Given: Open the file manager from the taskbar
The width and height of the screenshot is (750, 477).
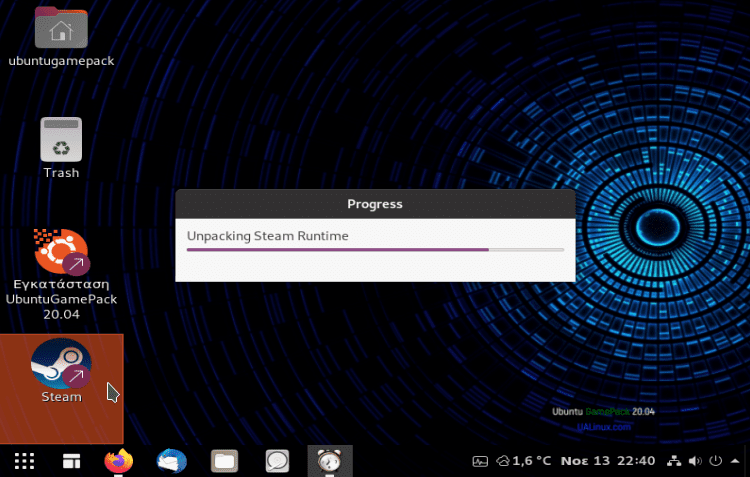Looking at the screenshot, I should 224,461.
